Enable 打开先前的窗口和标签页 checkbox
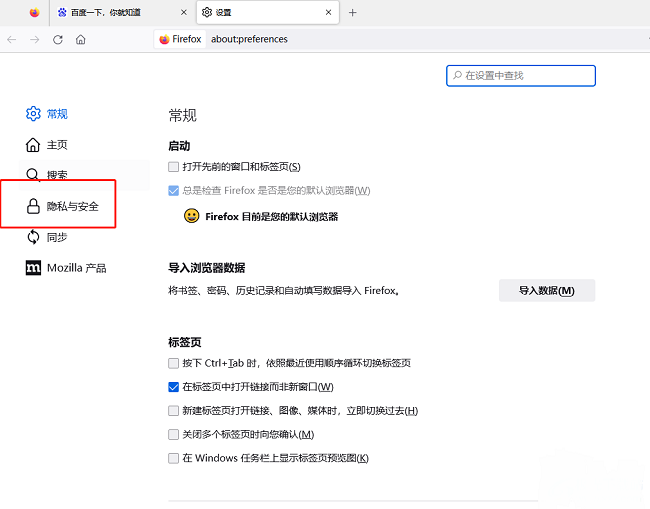The height and width of the screenshot is (509, 650). (x=173, y=167)
